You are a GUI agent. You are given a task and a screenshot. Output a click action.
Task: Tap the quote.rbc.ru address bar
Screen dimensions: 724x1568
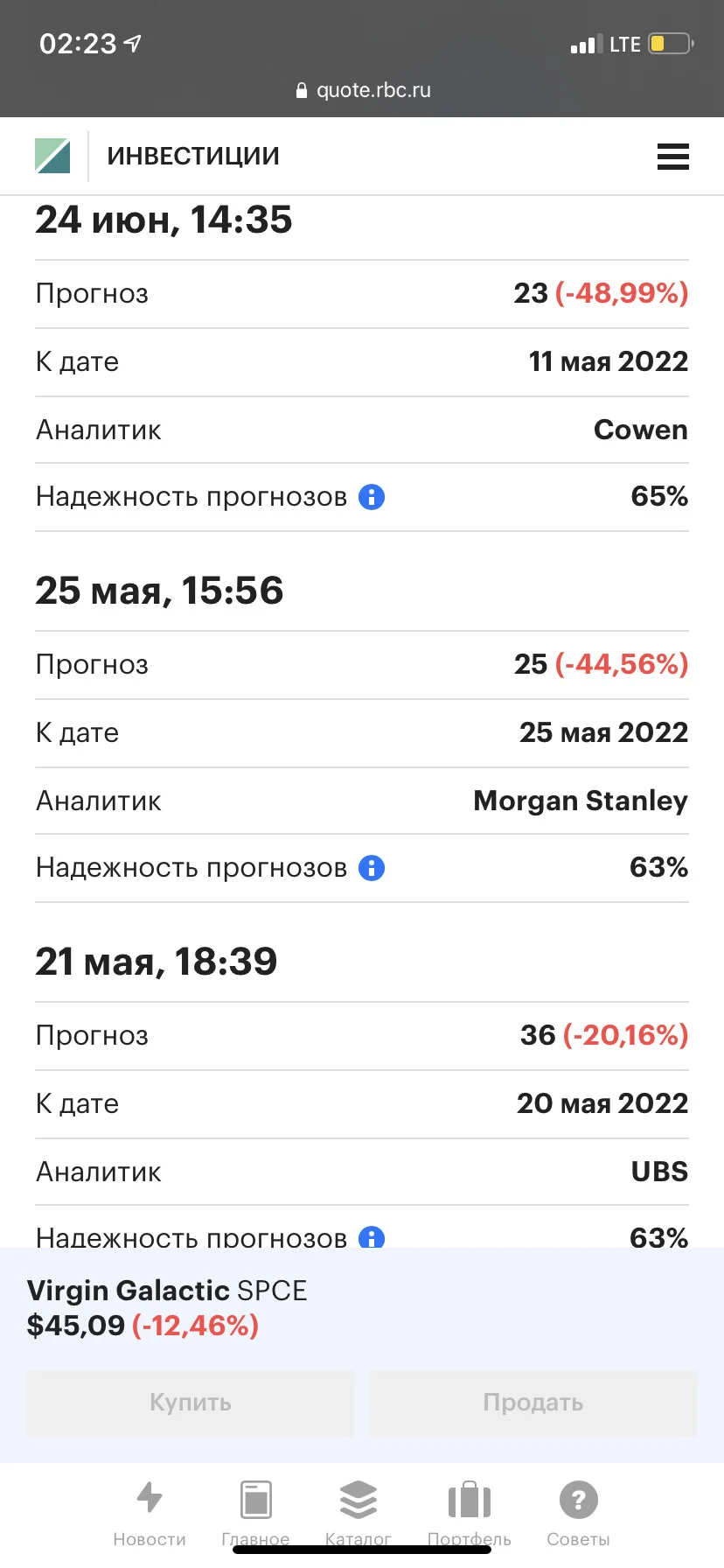coord(363,90)
